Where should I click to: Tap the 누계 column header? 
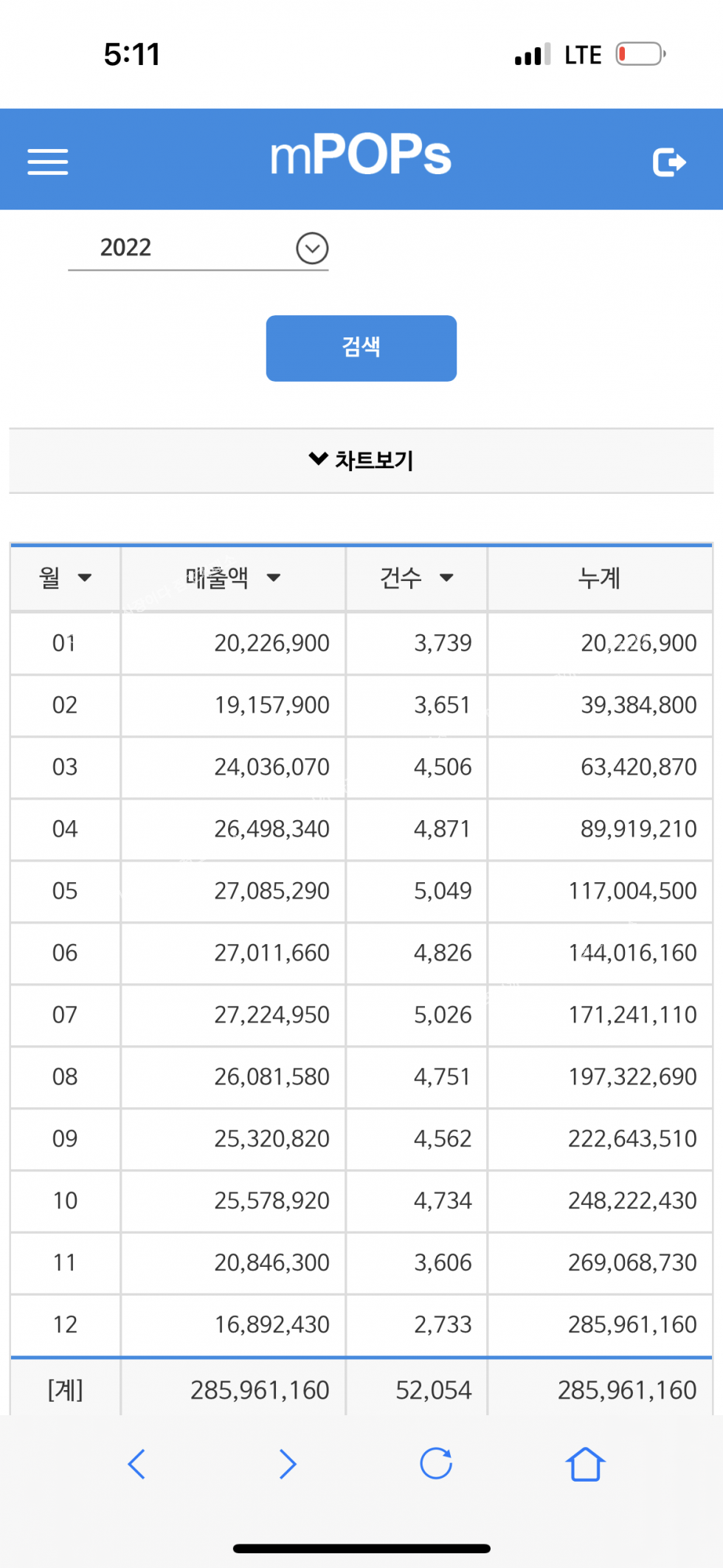coord(599,578)
